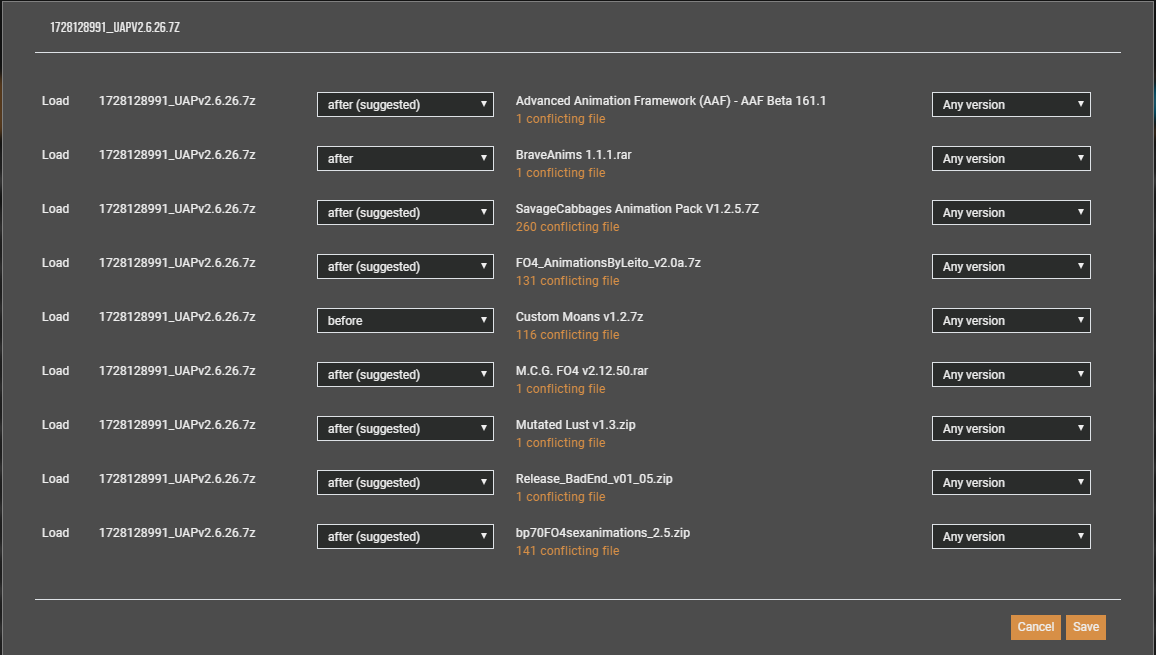Open load order dropdown for bp70FO4sexanimations

click(405, 536)
